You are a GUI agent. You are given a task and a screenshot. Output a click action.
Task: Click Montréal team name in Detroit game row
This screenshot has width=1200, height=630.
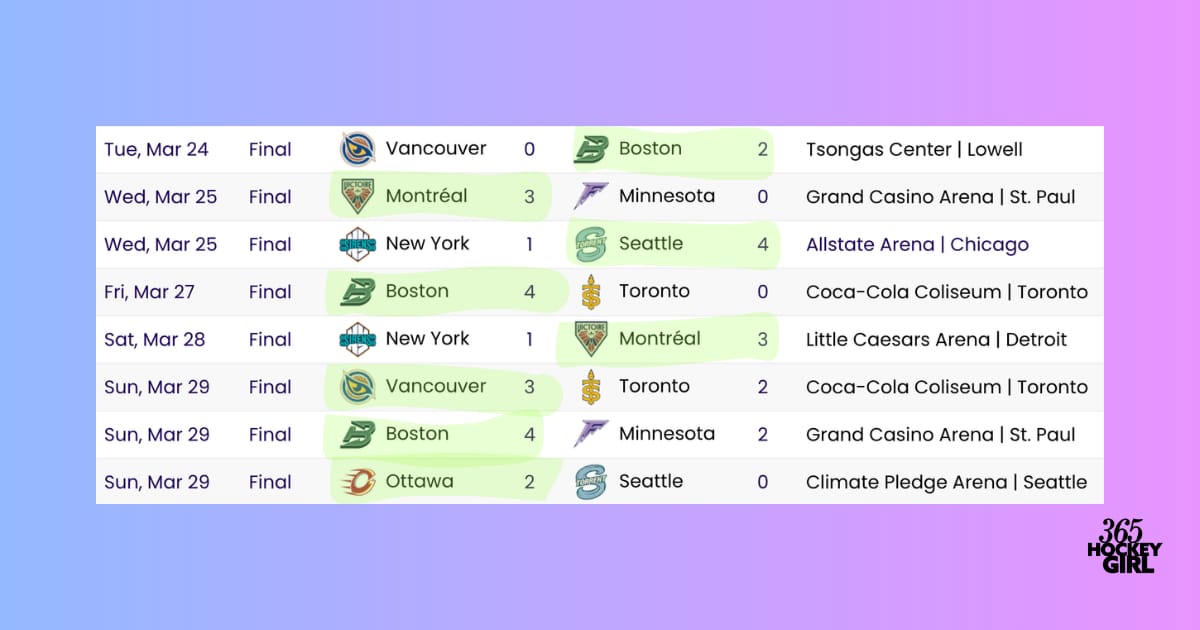[660, 339]
